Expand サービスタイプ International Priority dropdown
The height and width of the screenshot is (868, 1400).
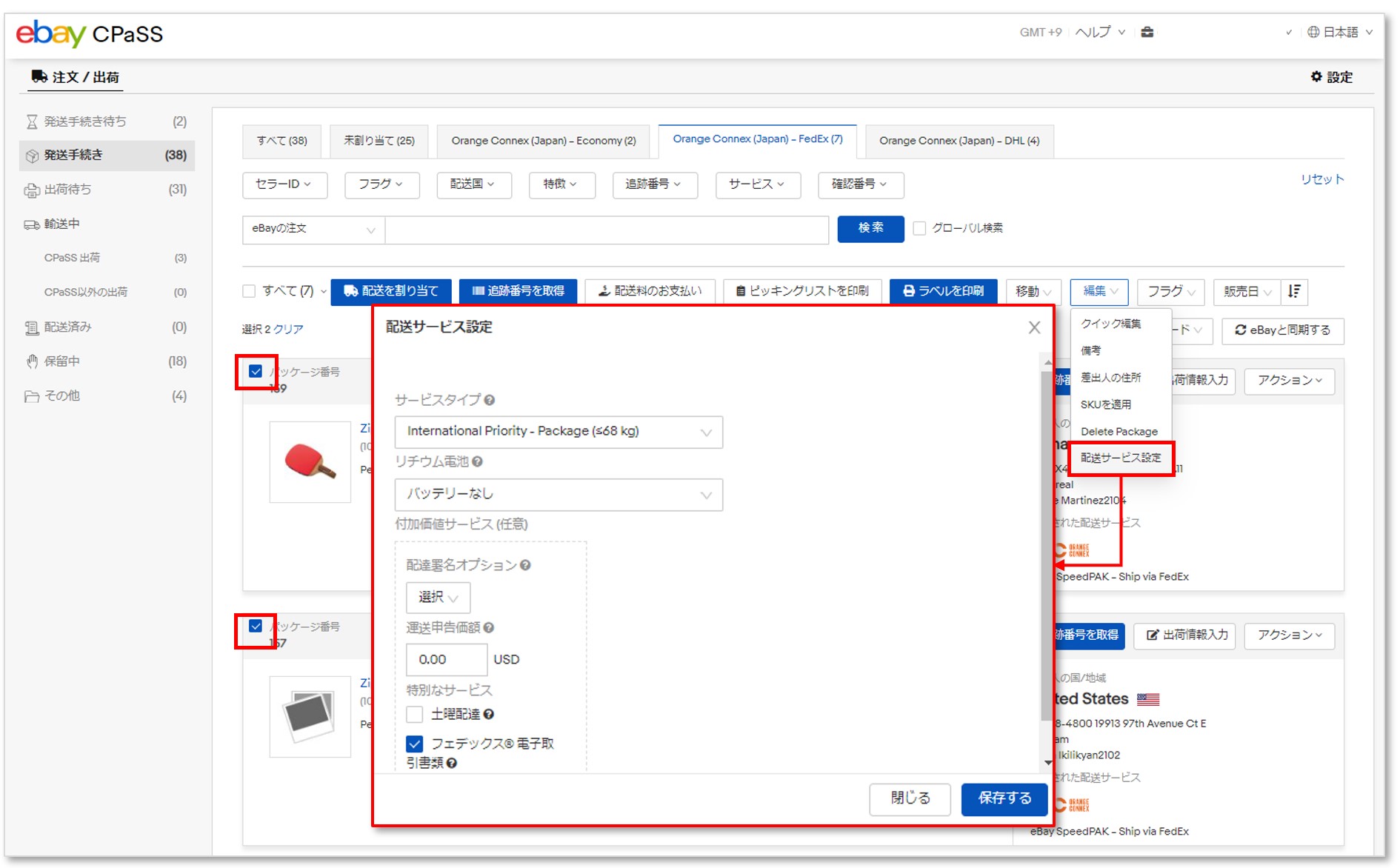[559, 432]
